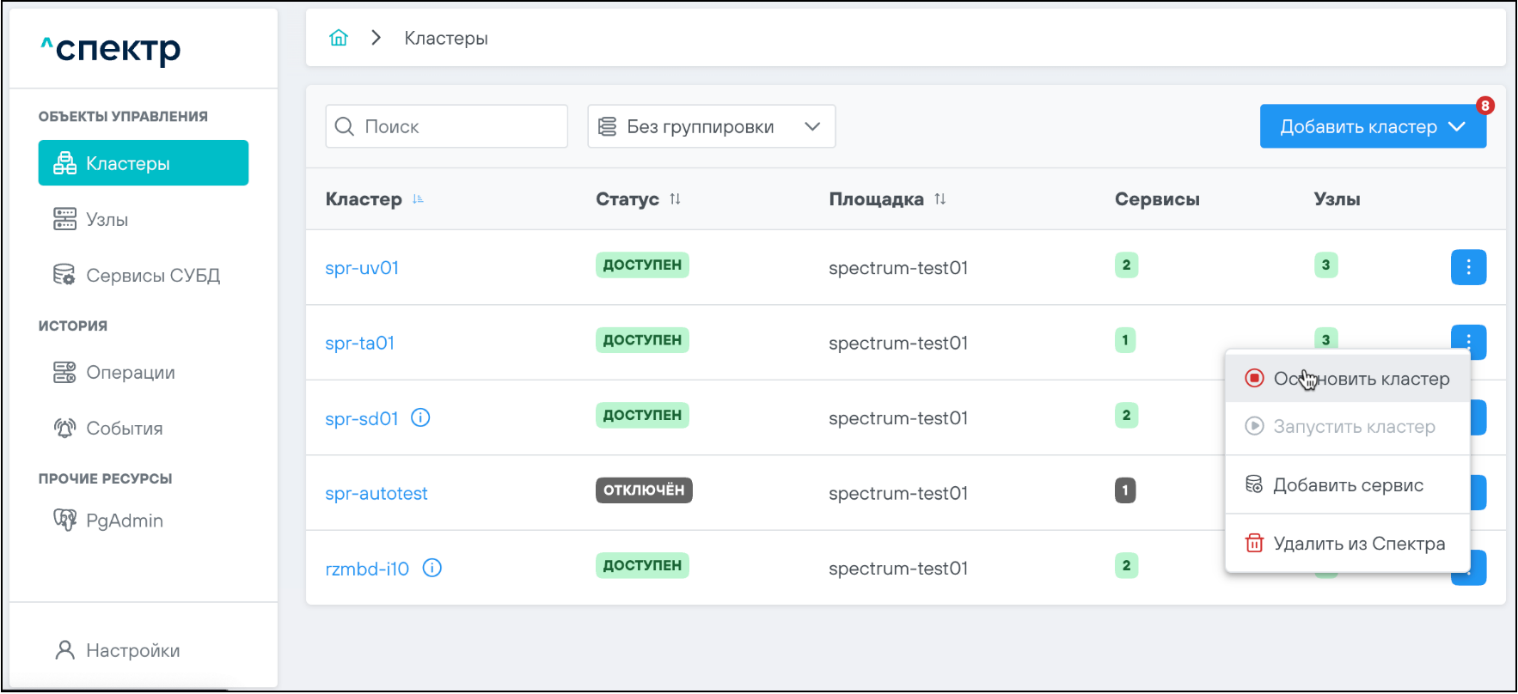Choose Добавить сервис in context menu
The width and height of the screenshot is (1518, 694).
tap(1347, 485)
